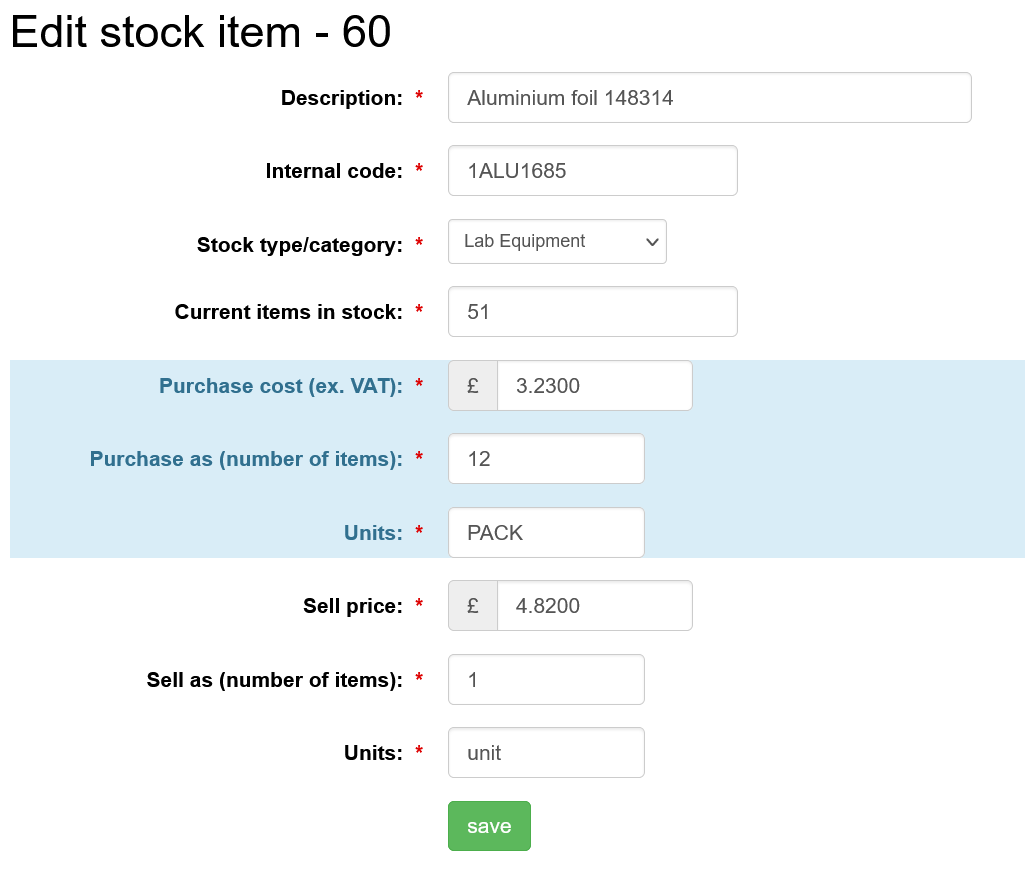This screenshot has height=889, width=1025.
Task: Click the £ symbol beside Sell price
Action: [x=473, y=606]
